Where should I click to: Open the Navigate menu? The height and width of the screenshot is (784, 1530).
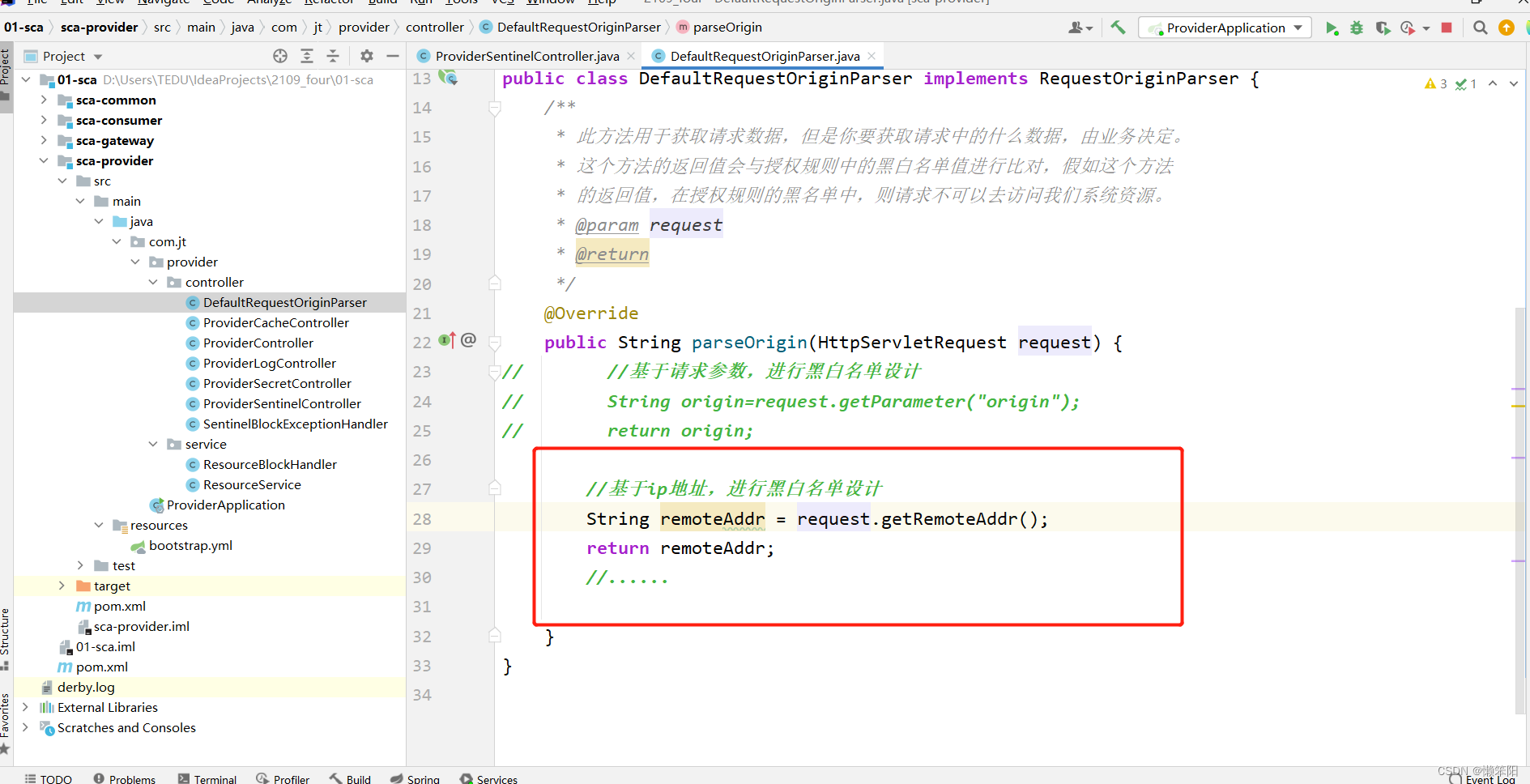click(x=163, y=3)
